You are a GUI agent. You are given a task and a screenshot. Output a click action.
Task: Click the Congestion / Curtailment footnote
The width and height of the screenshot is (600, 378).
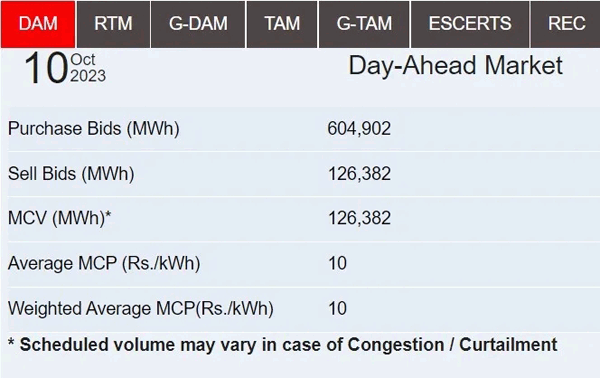click(282, 345)
